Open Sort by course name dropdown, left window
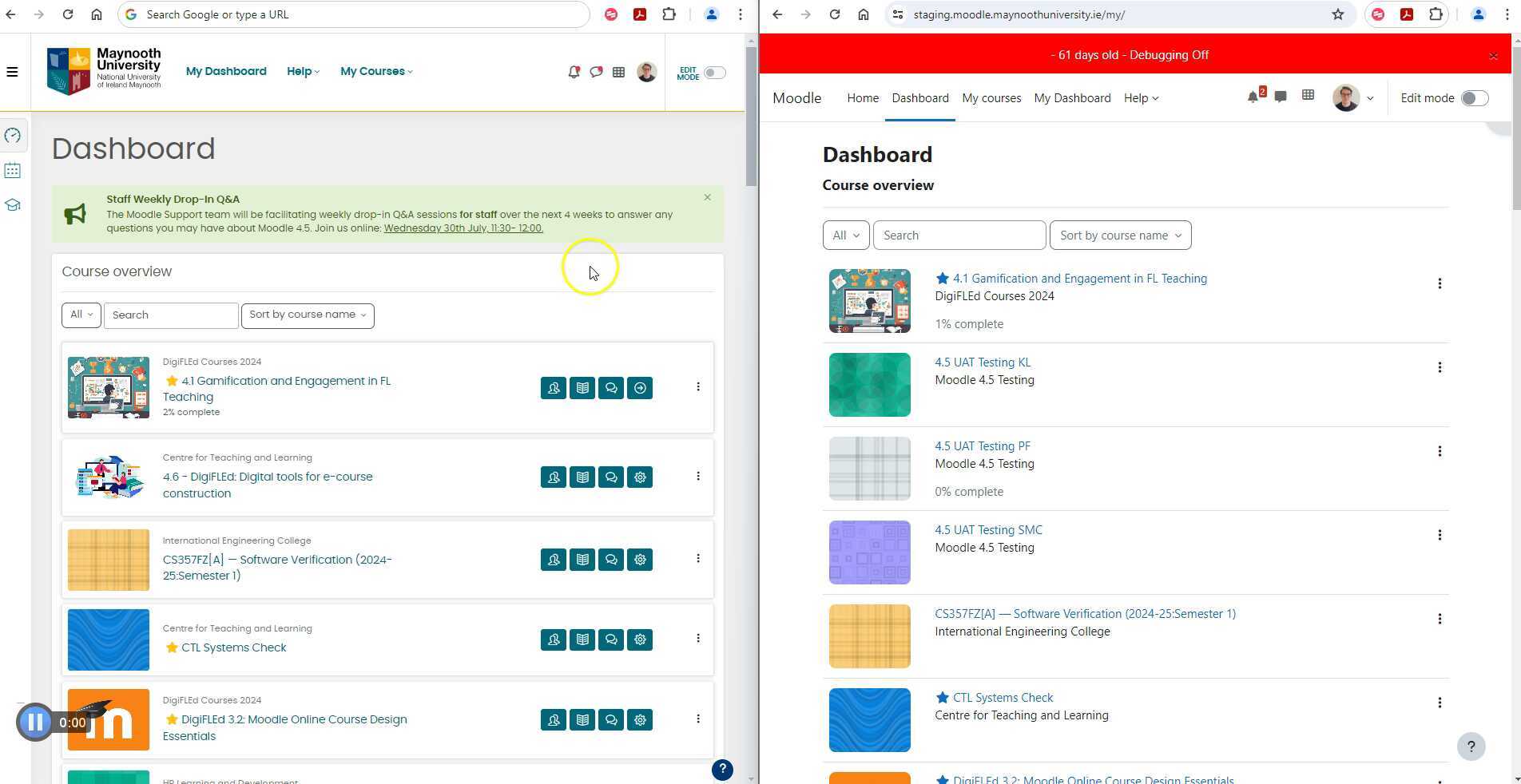This screenshot has width=1521, height=784. (x=308, y=315)
